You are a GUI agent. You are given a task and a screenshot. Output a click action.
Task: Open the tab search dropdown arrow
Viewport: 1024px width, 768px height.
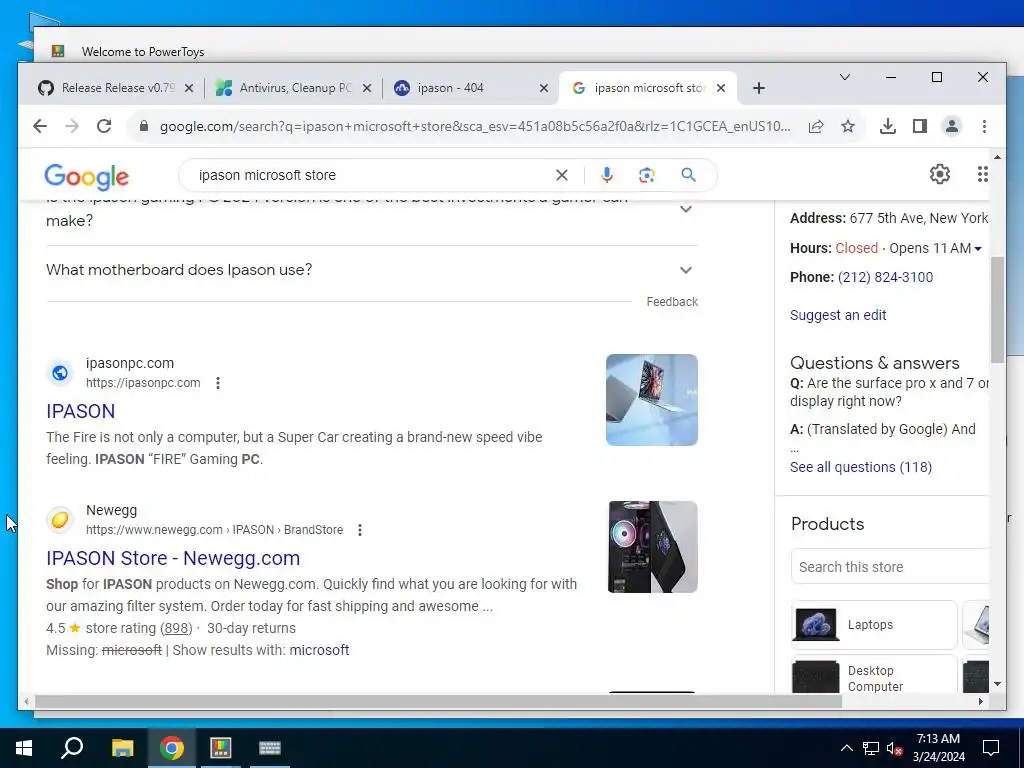pyautogui.click(x=844, y=77)
